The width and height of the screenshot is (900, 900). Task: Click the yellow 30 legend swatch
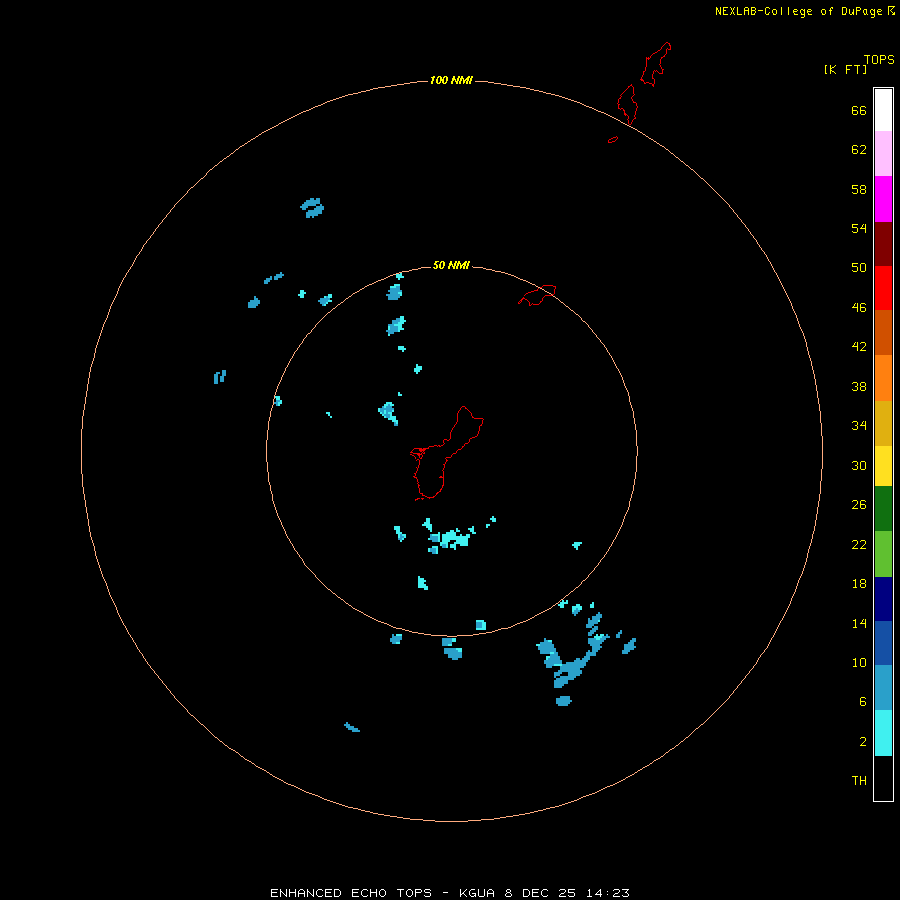[883, 466]
